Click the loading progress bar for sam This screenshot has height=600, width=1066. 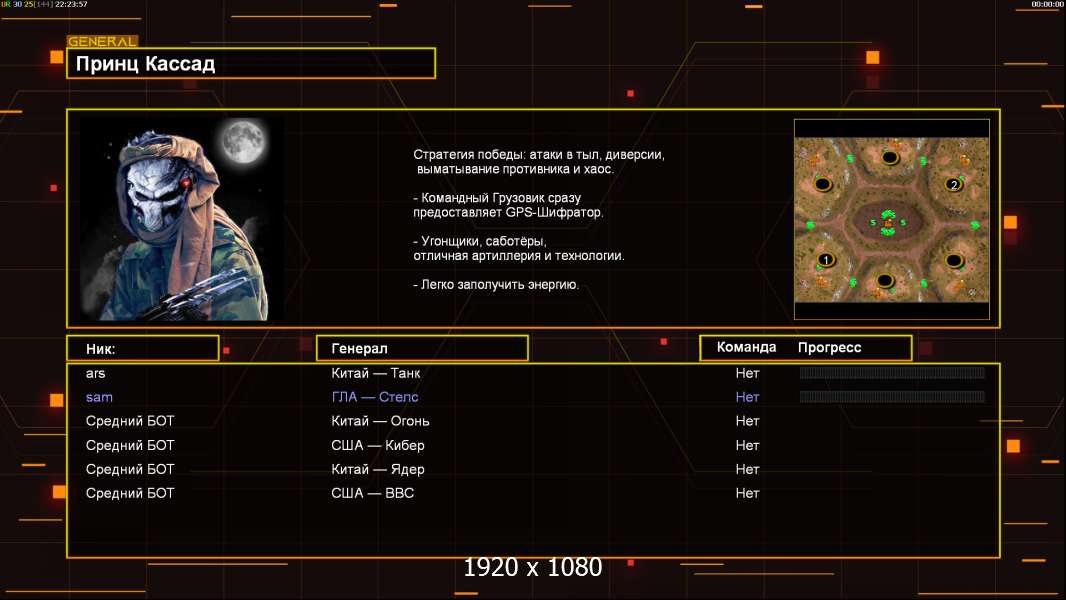(x=892, y=396)
